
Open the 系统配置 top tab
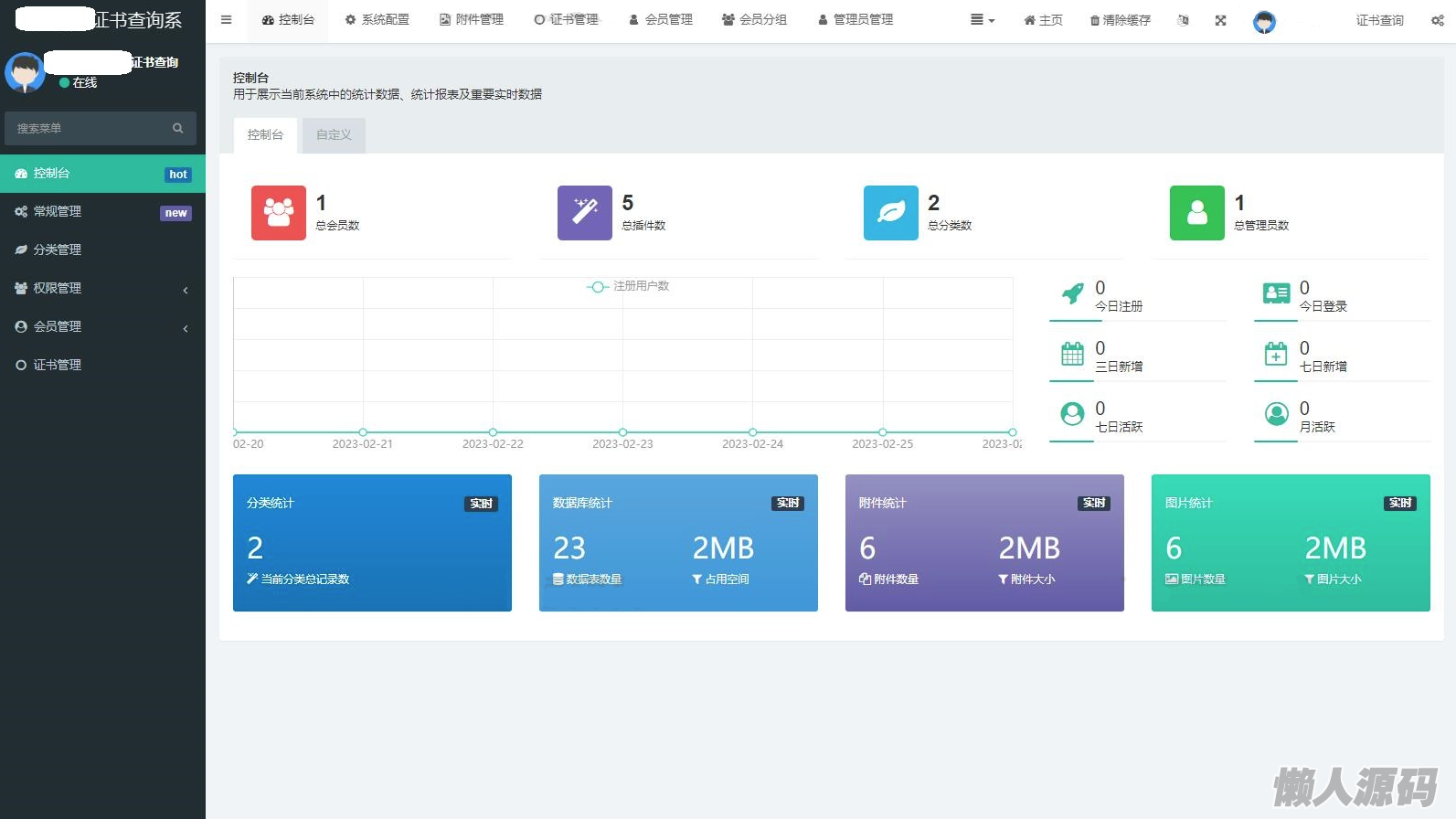377,20
